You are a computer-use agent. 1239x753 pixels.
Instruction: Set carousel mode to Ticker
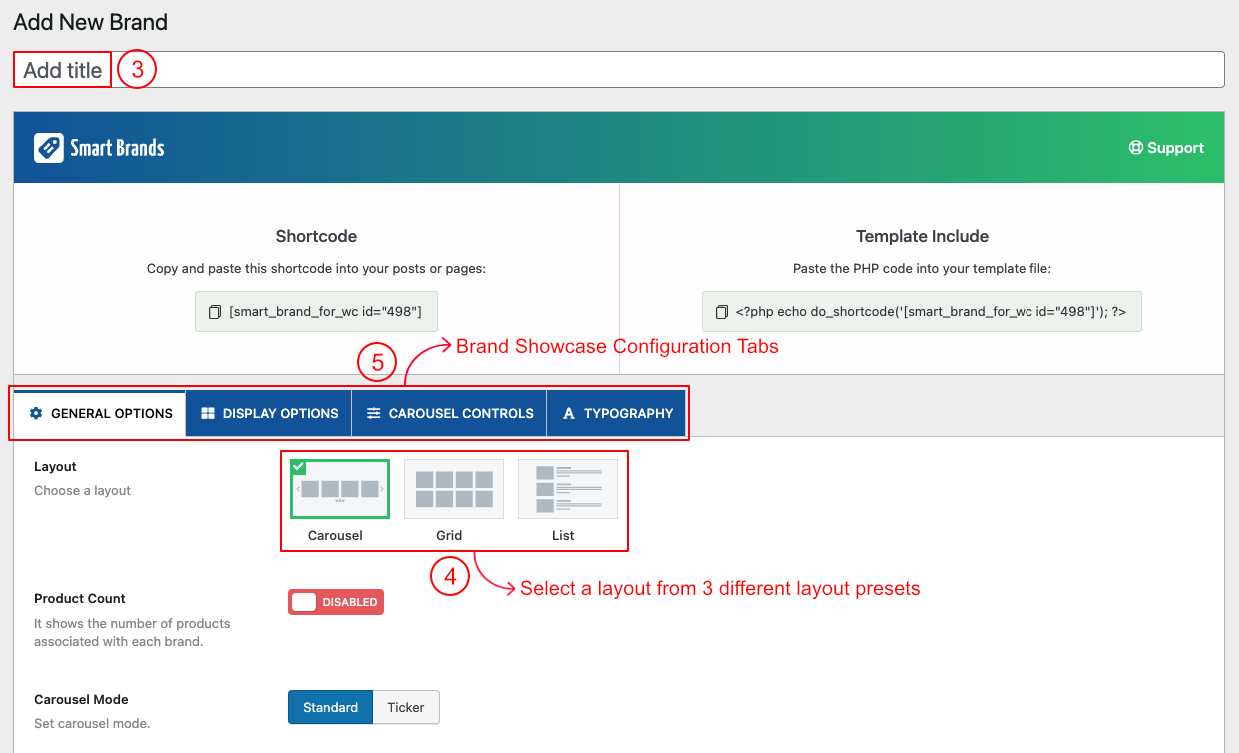click(406, 707)
